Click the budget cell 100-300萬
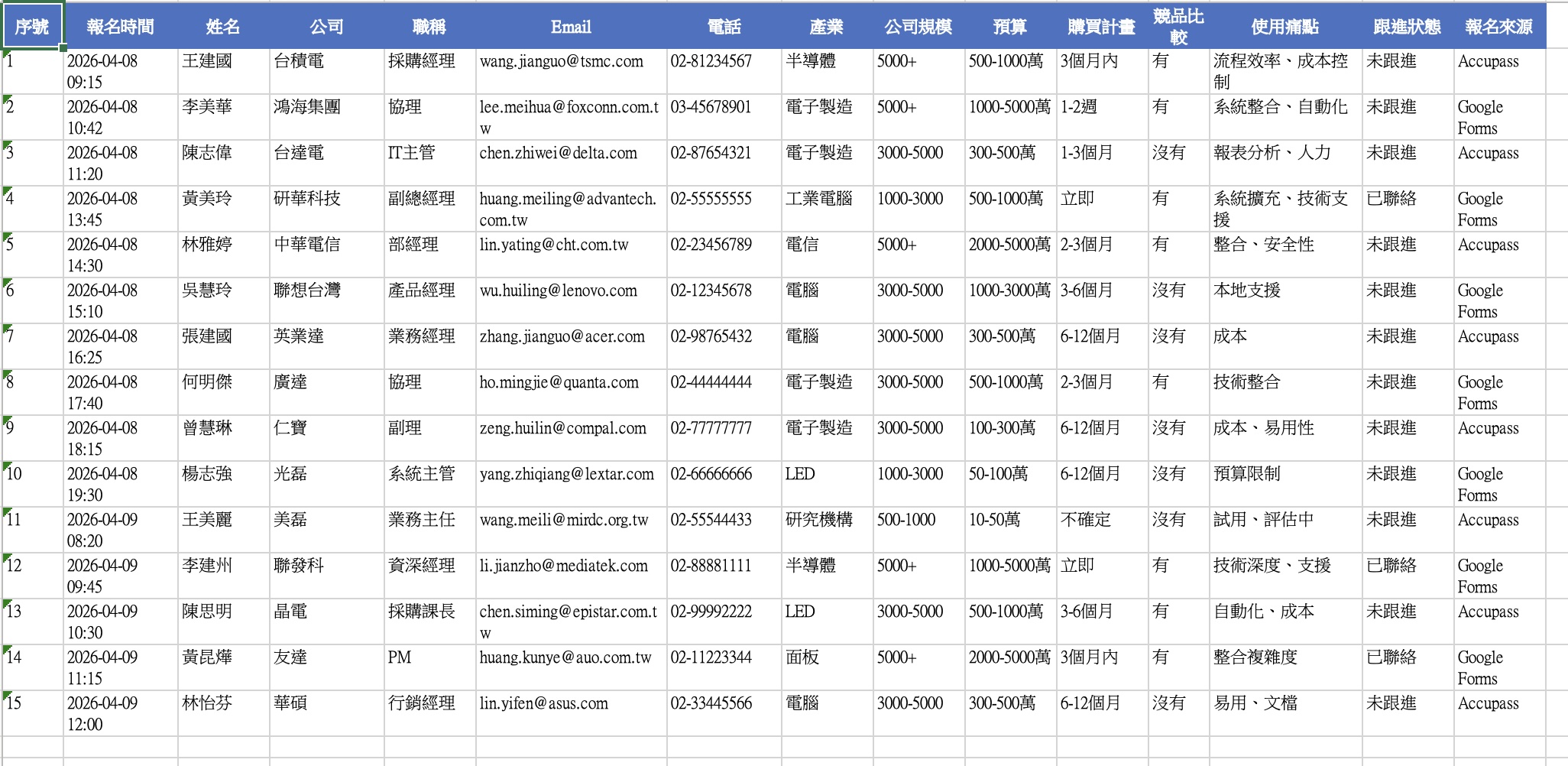The height and width of the screenshot is (766, 1568). [1010, 439]
